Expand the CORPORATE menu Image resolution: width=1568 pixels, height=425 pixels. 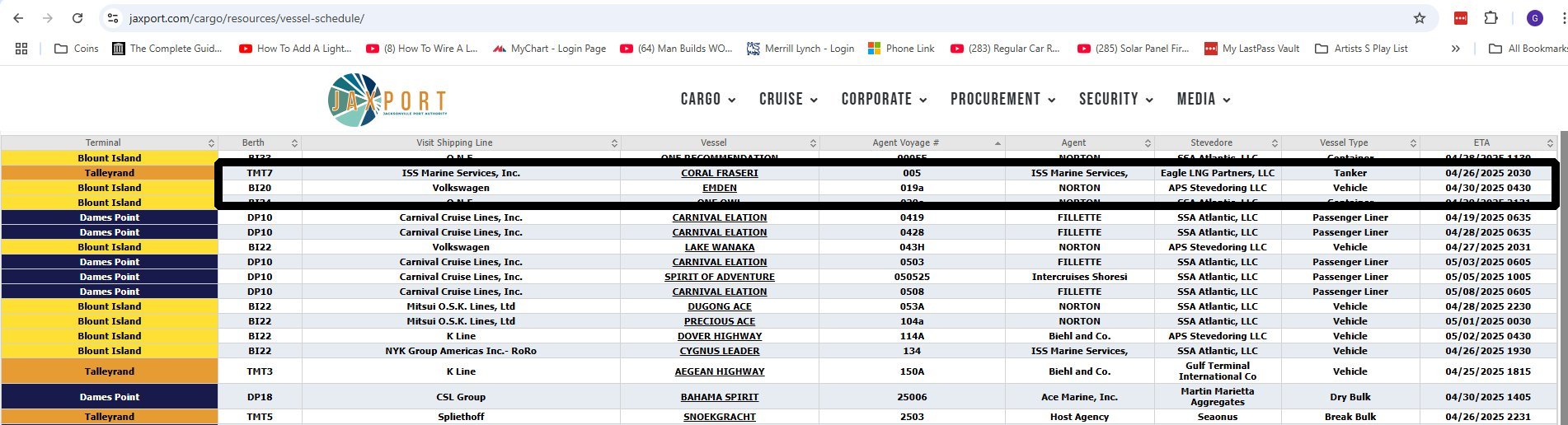pyautogui.click(x=884, y=99)
